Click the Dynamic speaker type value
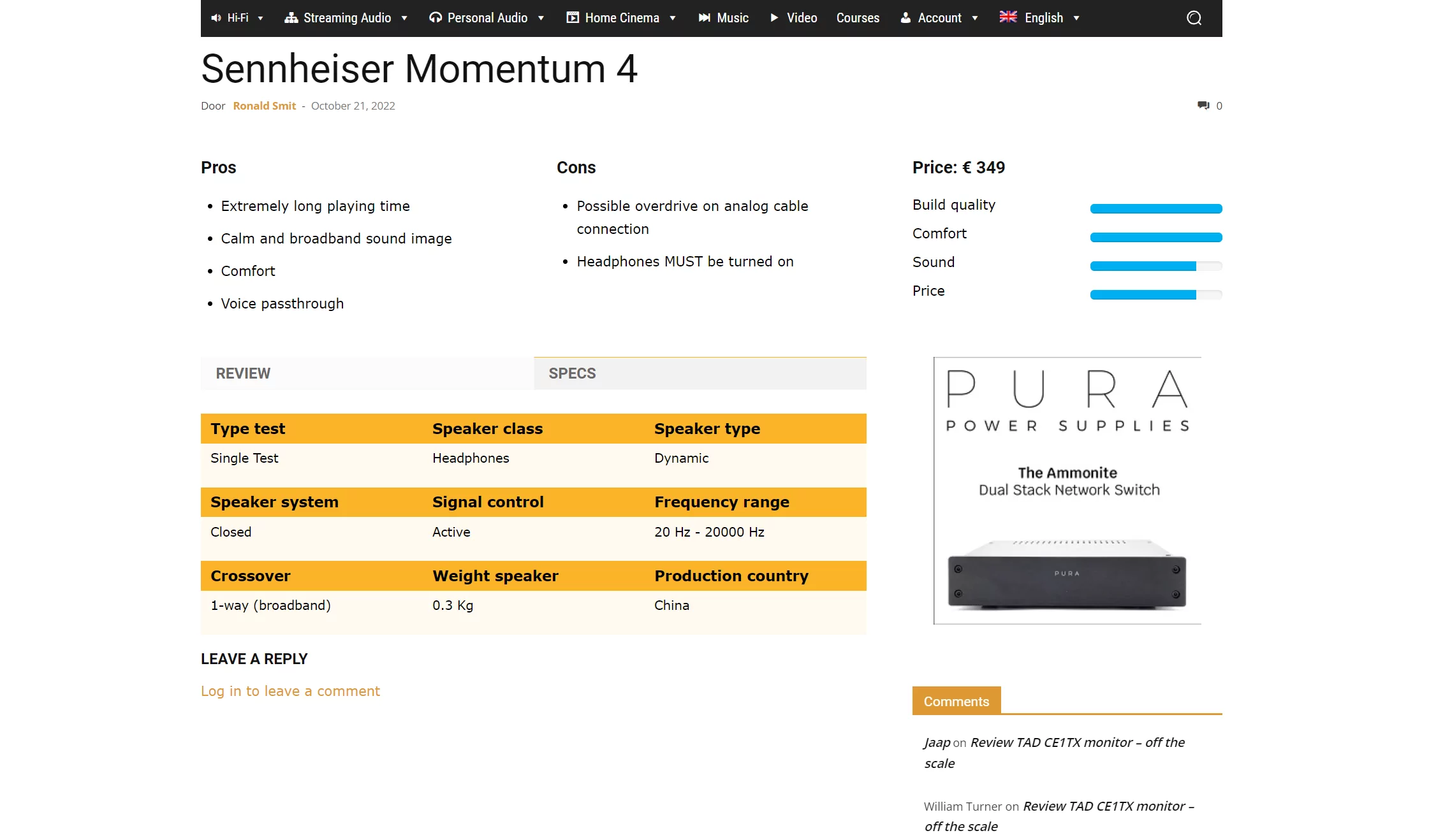Viewport: 1429px width, 840px height. (681, 458)
